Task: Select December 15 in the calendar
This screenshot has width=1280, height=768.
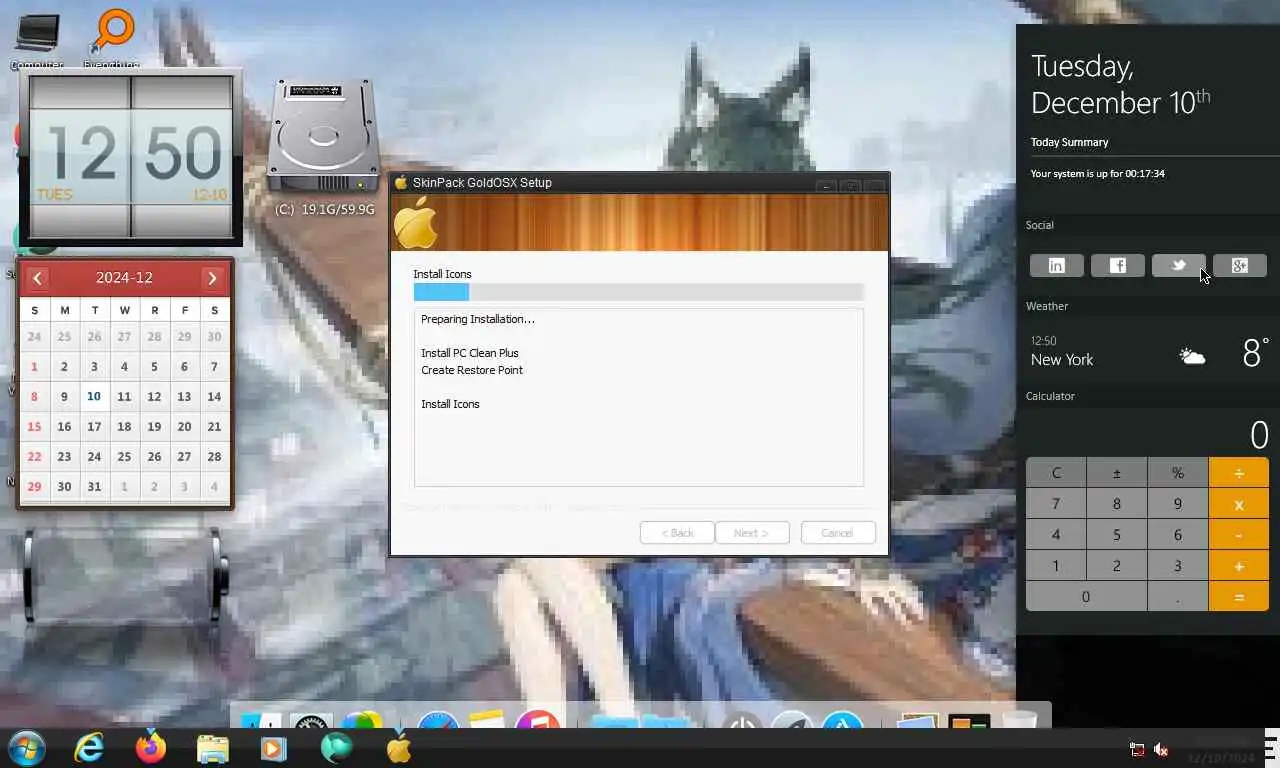Action: pyautogui.click(x=34, y=426)
